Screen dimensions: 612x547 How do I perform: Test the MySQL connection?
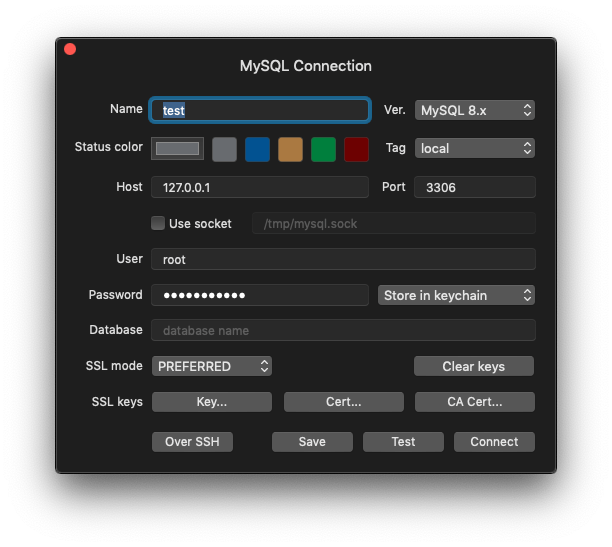403,441
